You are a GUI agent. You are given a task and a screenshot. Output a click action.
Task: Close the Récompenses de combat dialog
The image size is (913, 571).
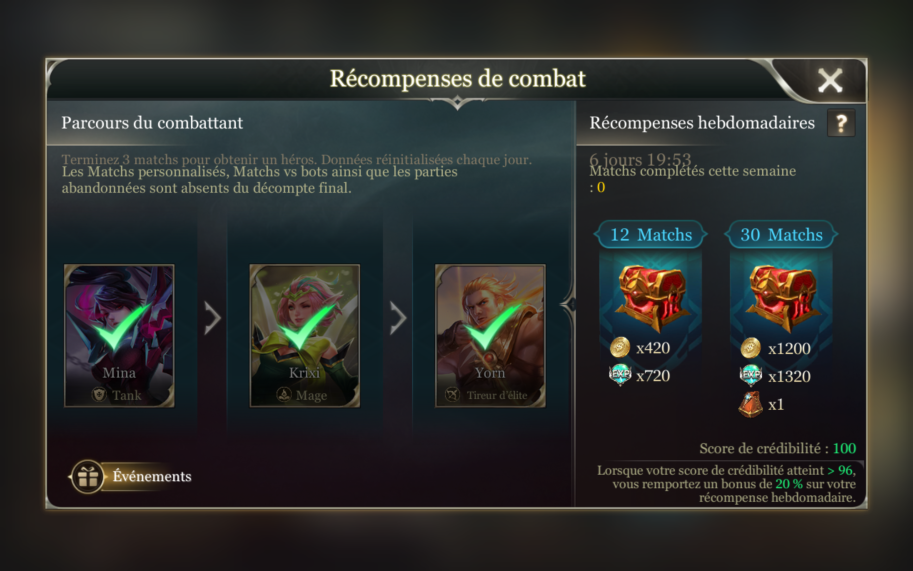point(830,80)
